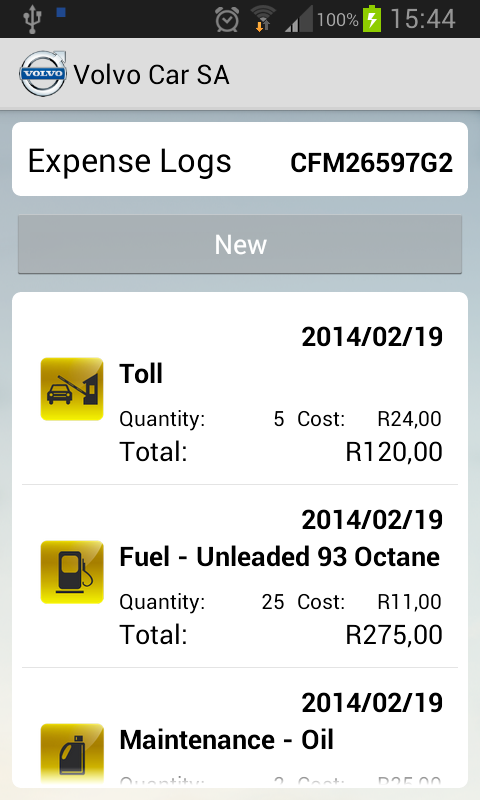Tap the Toll total R120,00
The height and width of the screenshot is (800, 480).
394,452
